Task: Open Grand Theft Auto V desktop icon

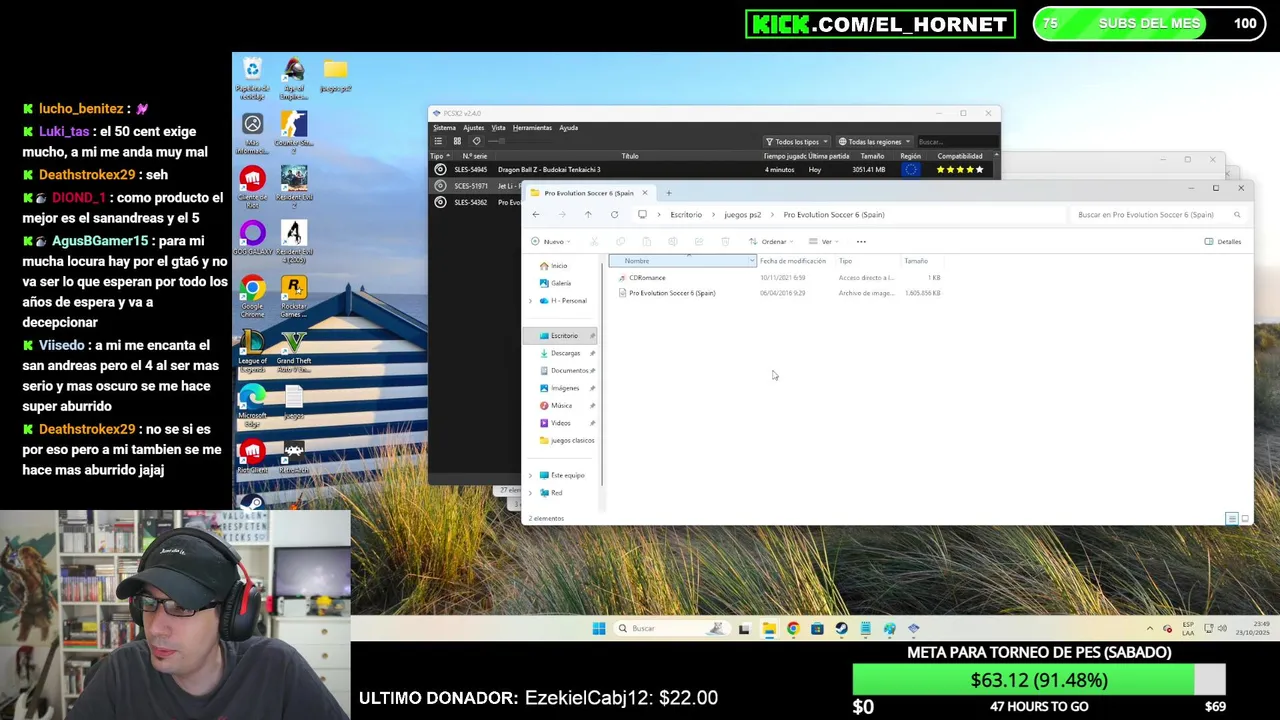Action: (x=294, y=352)
